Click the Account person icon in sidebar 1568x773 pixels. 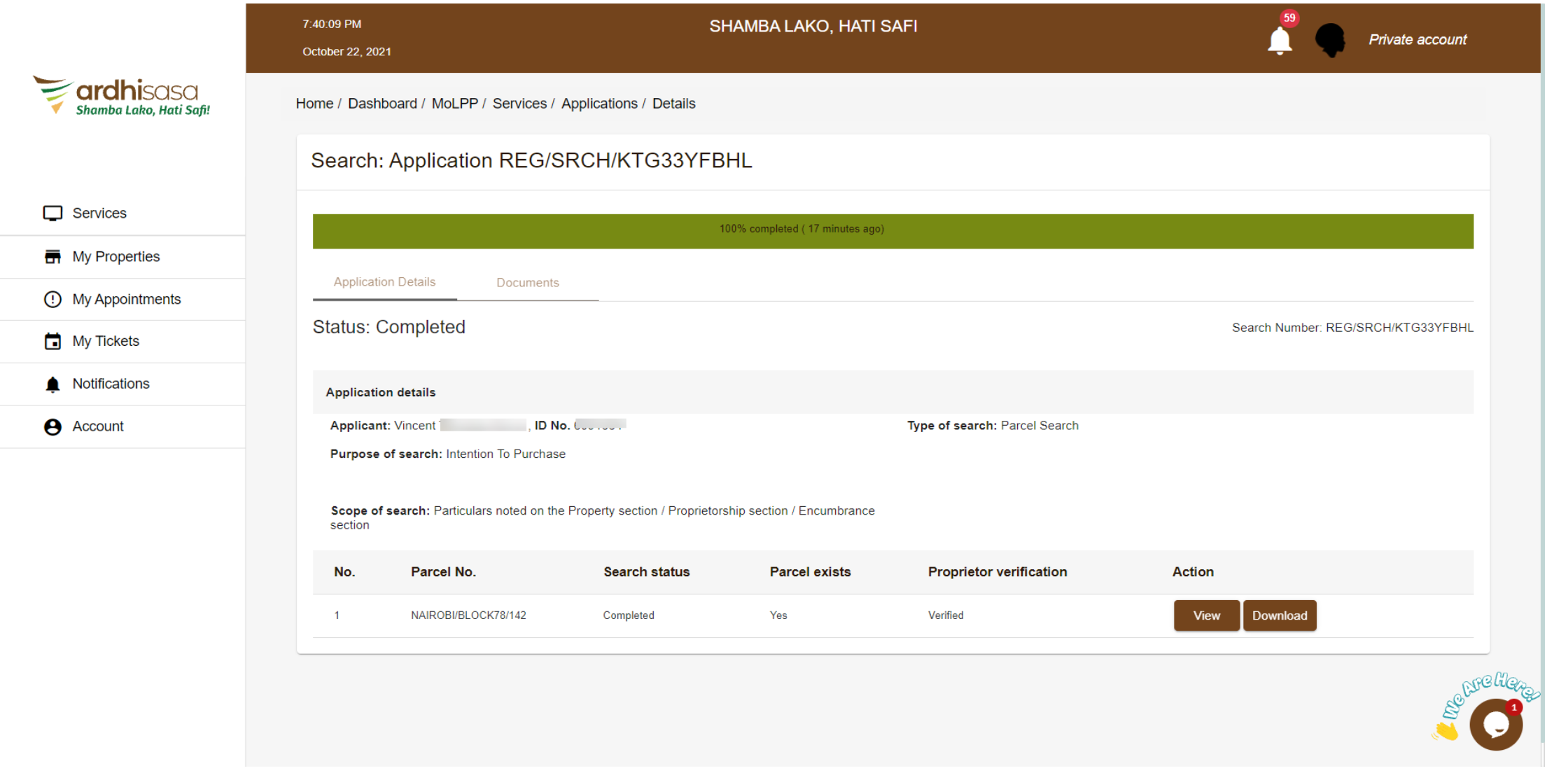click(52, 427)
